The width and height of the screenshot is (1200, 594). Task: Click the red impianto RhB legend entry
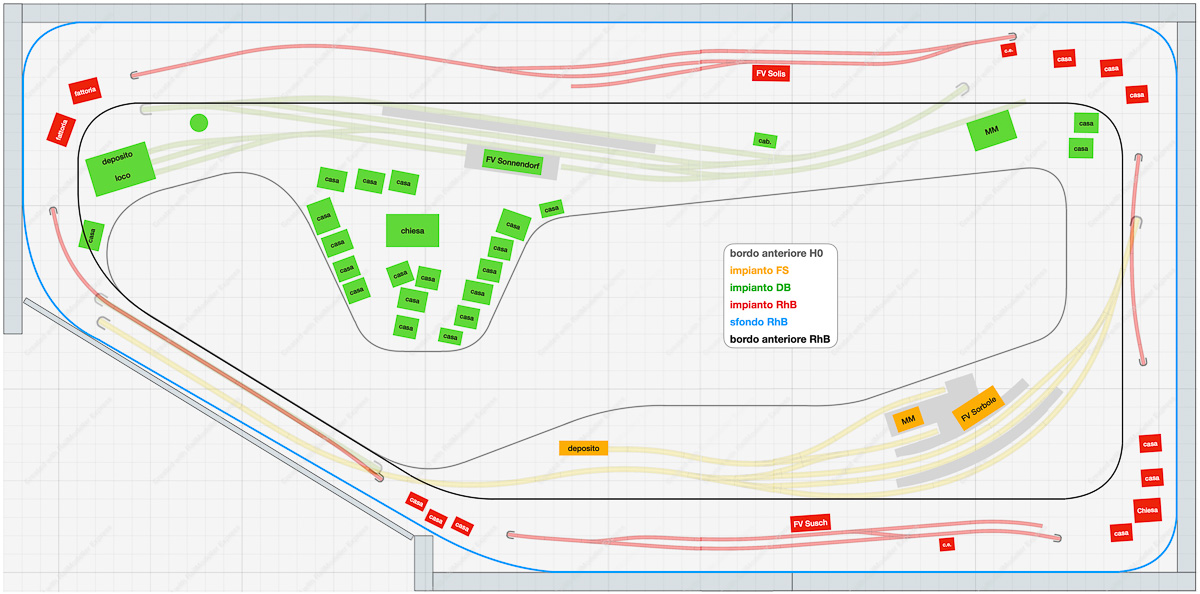tap(763, 305)
